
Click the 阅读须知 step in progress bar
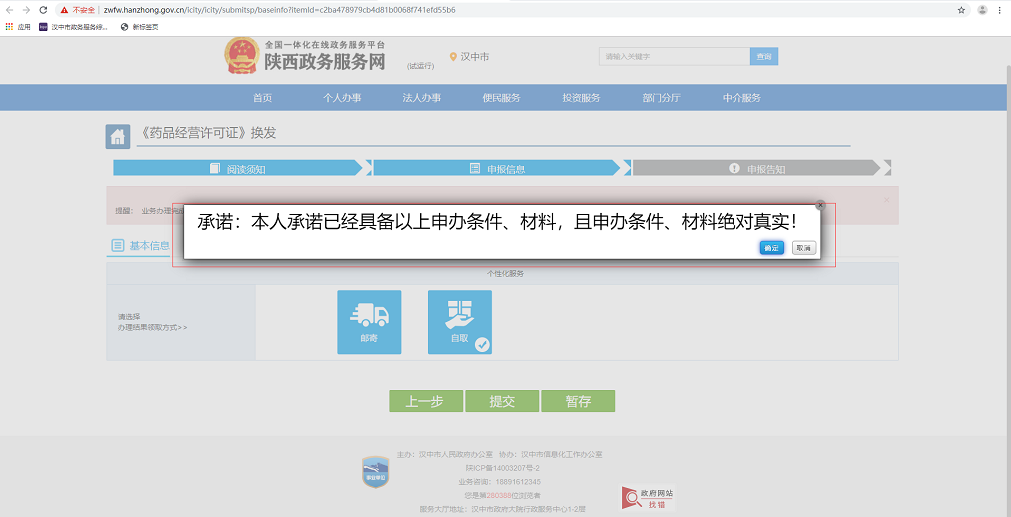pyautogui.click(x=238, y=168)
